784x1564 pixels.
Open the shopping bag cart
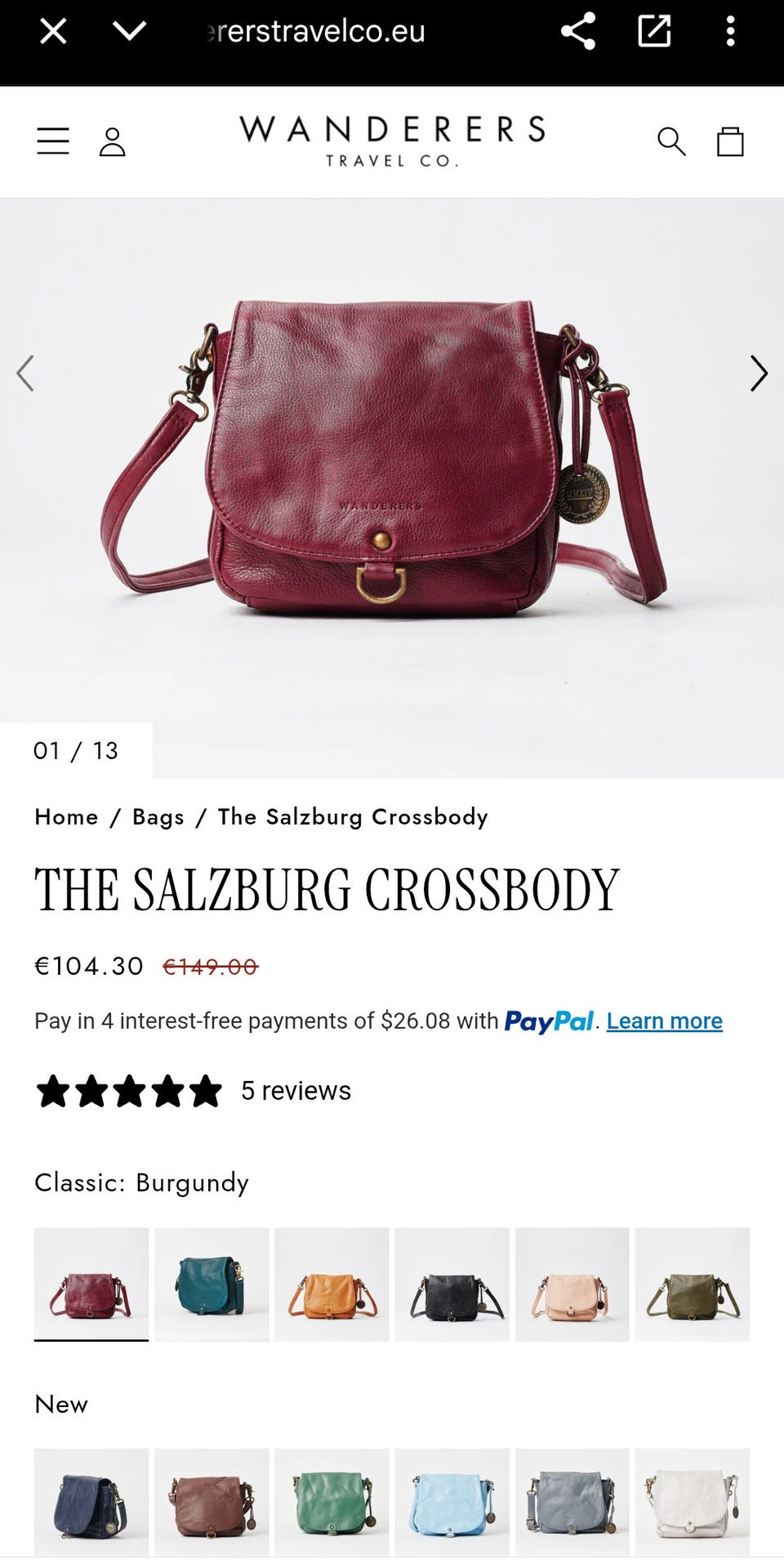[x=730, y=141]
